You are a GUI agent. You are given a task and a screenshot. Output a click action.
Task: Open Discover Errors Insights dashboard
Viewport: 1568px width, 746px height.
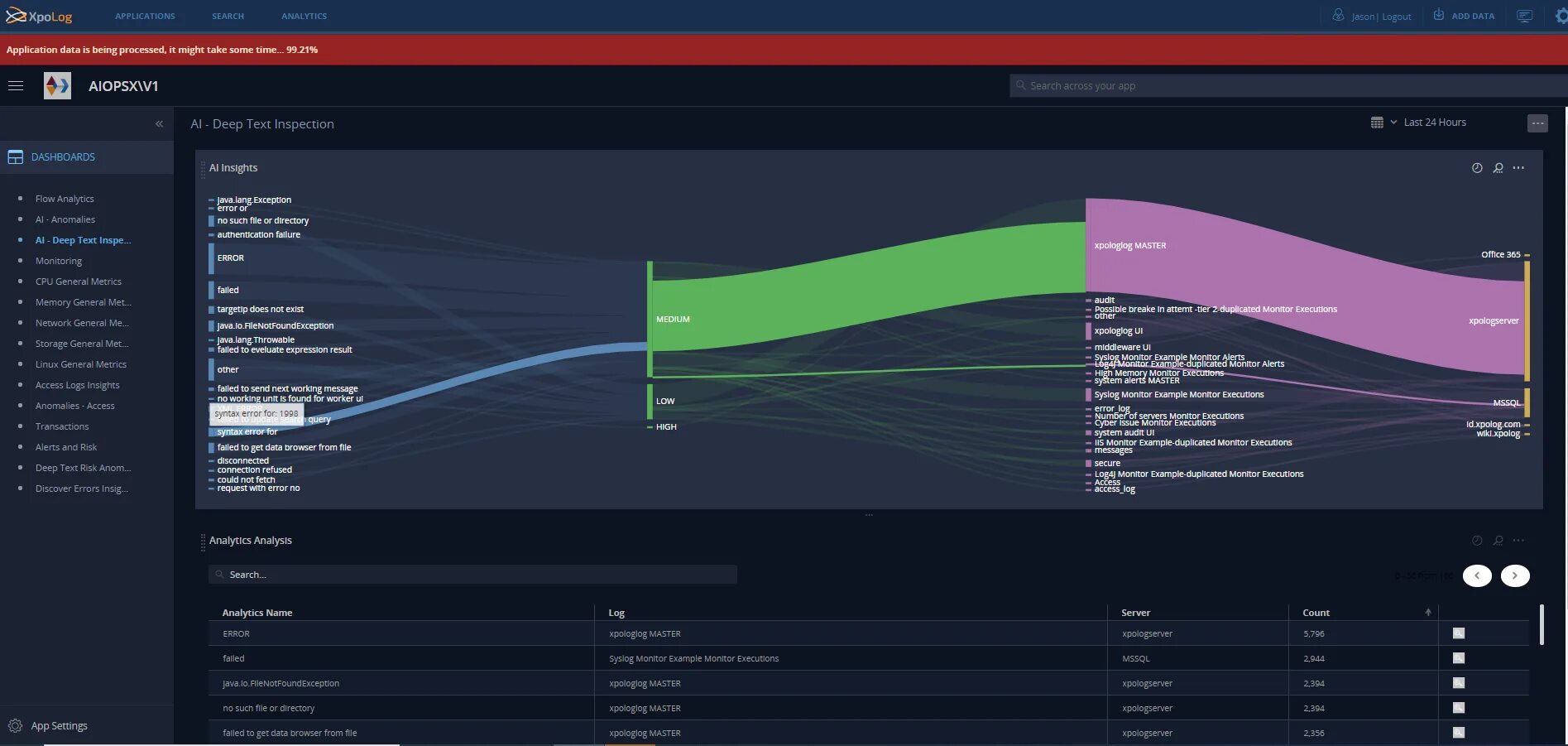pos(82,489)
